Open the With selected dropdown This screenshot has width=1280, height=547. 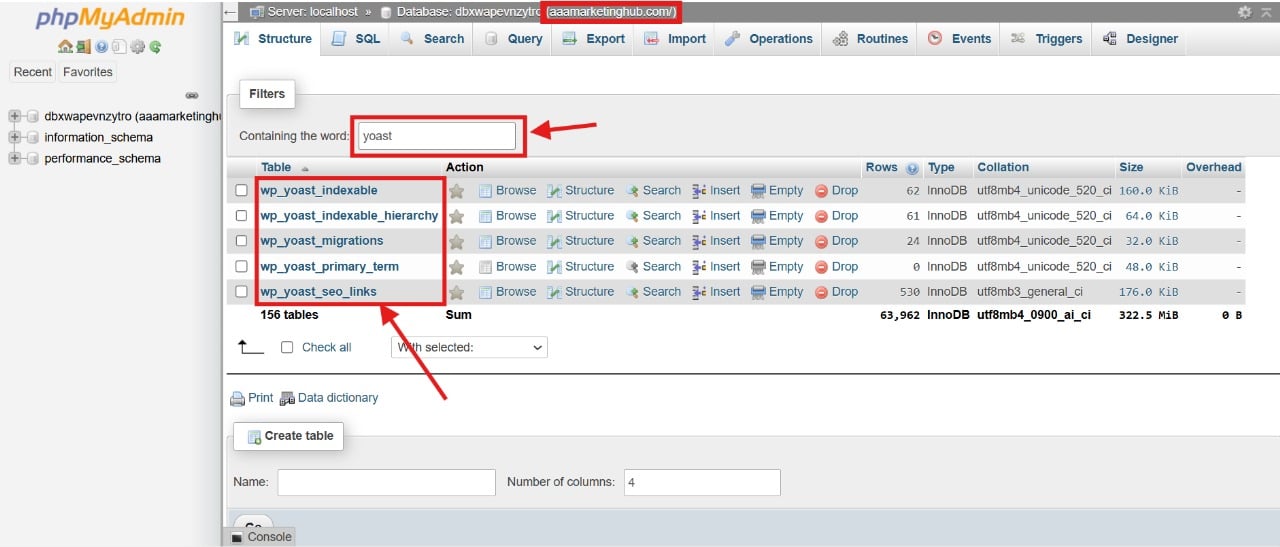[469, 347]
